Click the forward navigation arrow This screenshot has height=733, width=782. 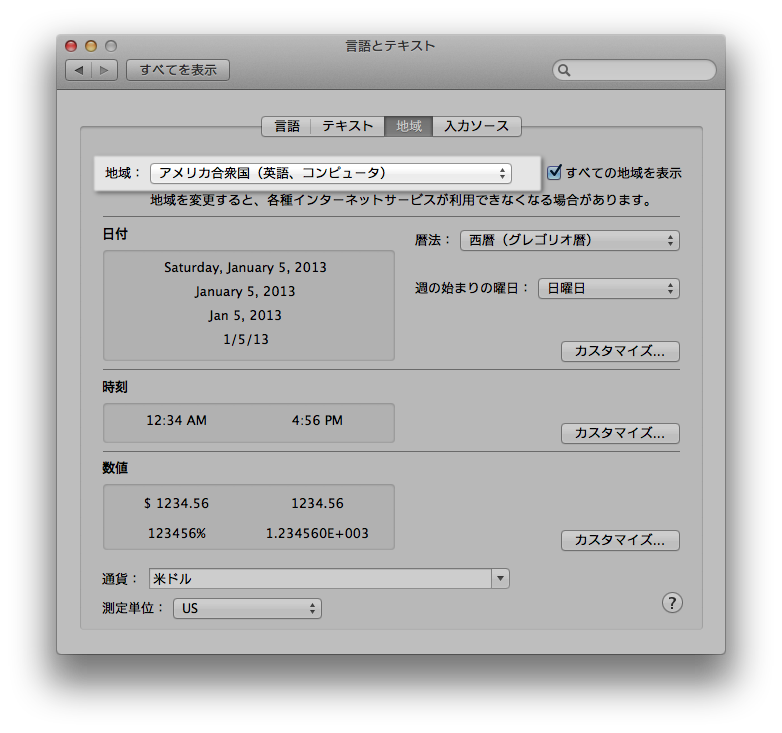[x=104, y=70]
